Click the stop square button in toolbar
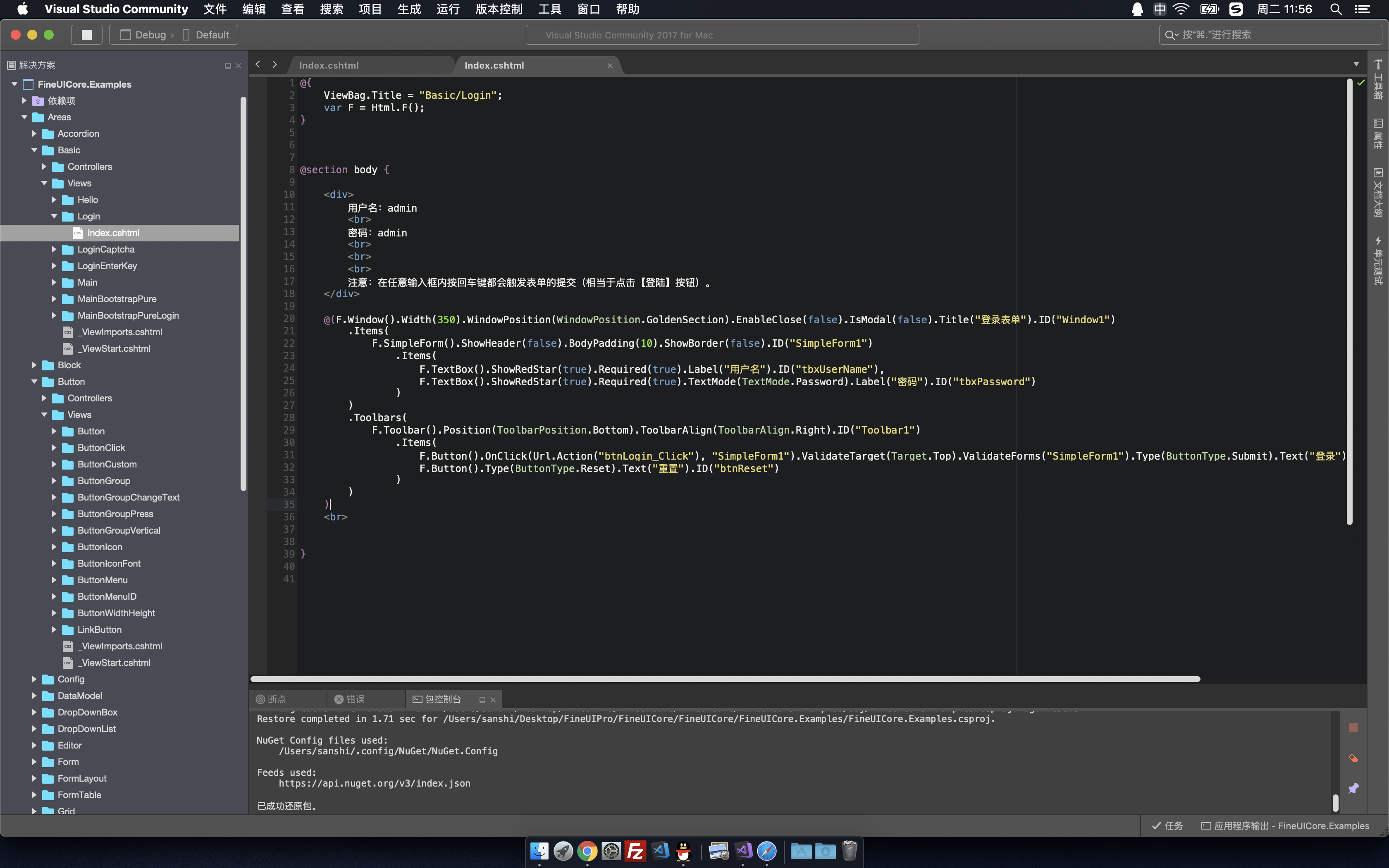The height and width of the screenshot is (868, 1389). coord(87,34)
